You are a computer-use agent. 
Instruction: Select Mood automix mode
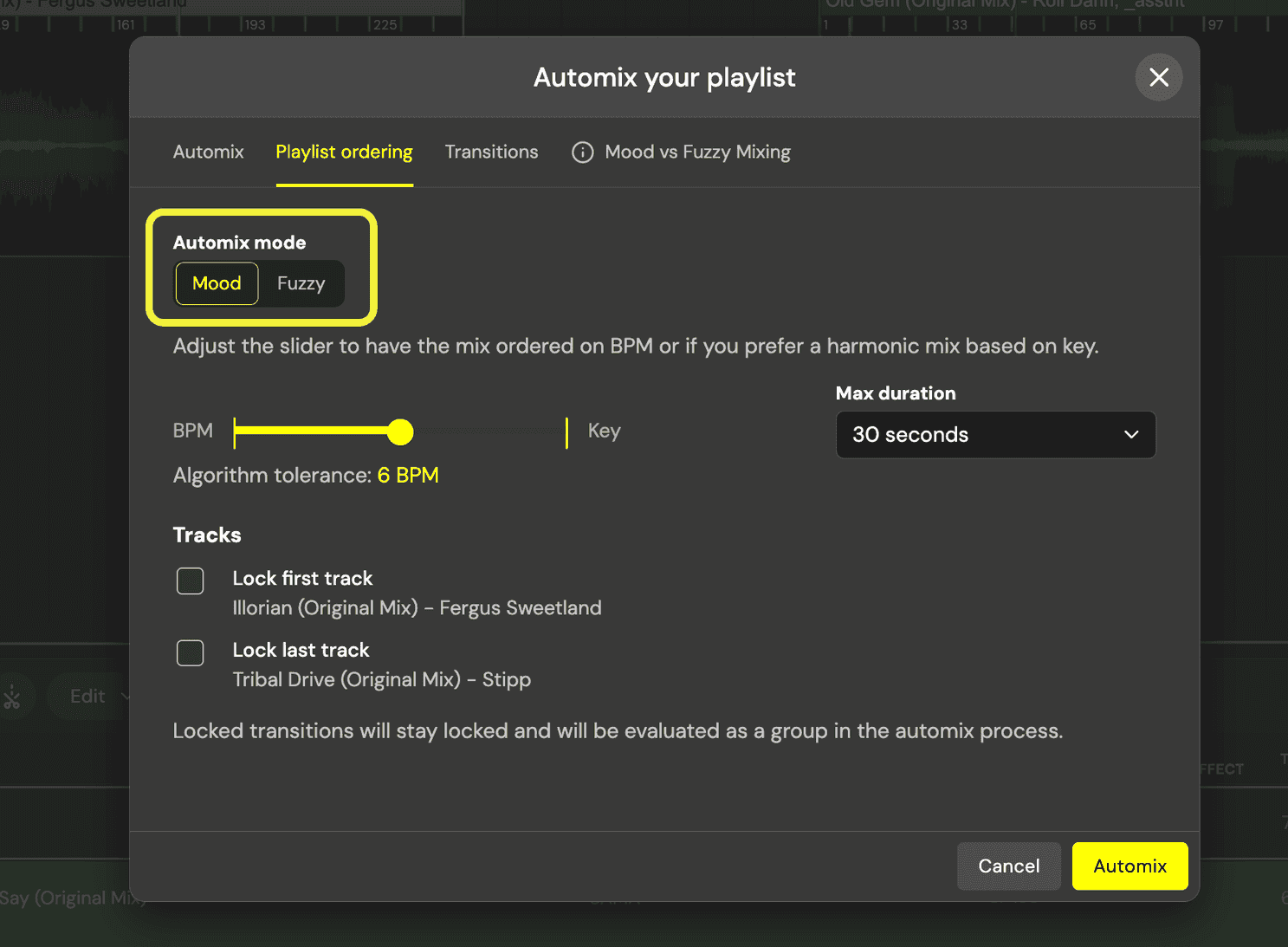click(217, 283)
